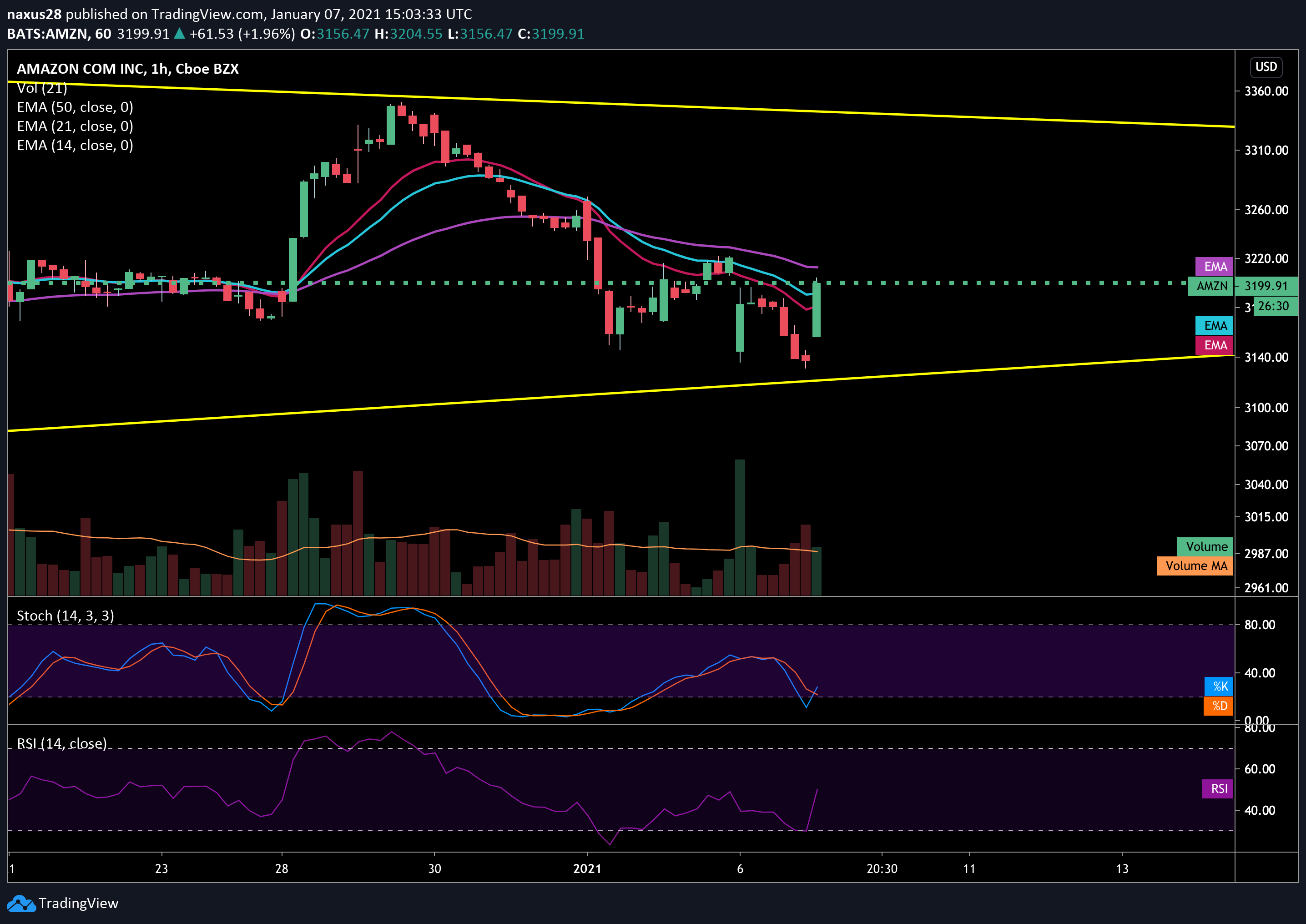The height and width of the screenshot is (924, 1306).
Task: Click the 40.00 level on Stoch scale
Action: pos(1260,673)
